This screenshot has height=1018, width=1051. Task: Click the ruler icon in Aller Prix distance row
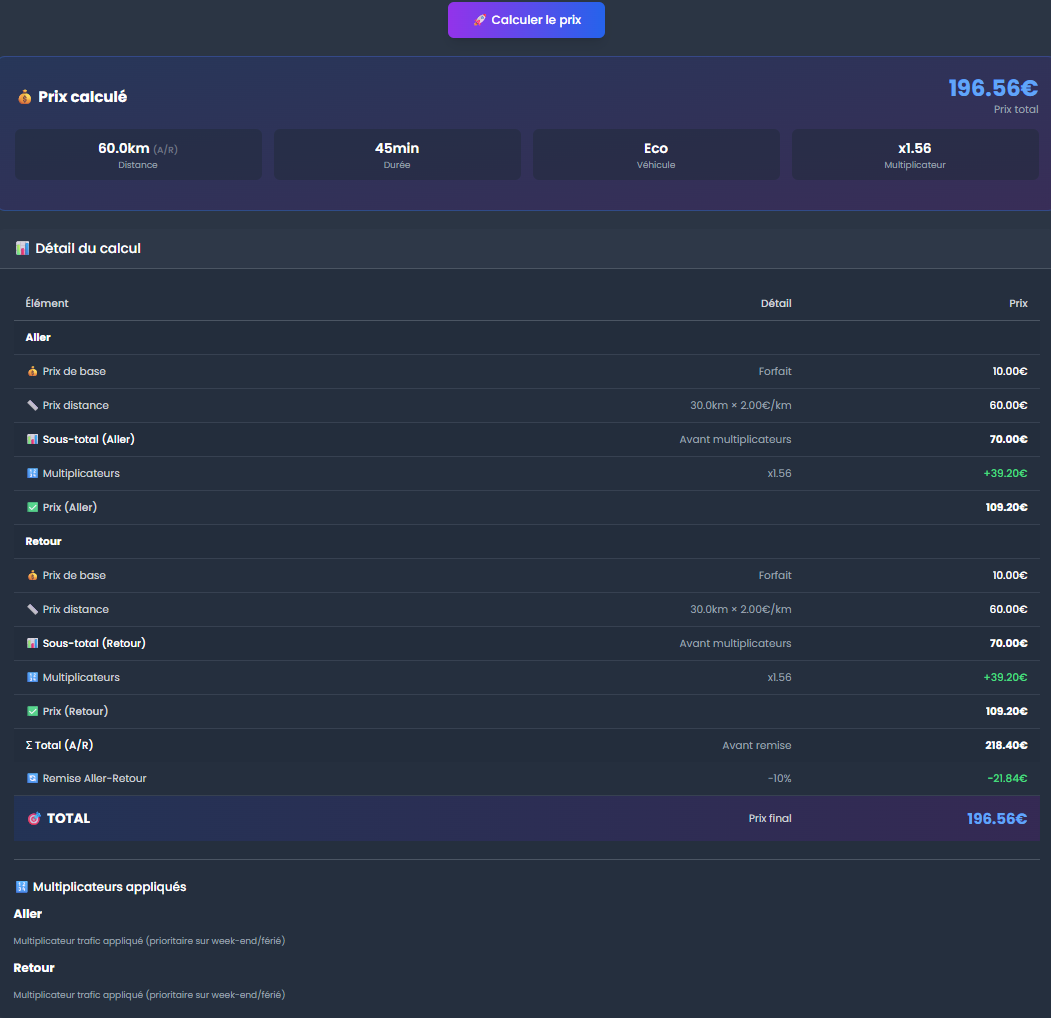32,405
